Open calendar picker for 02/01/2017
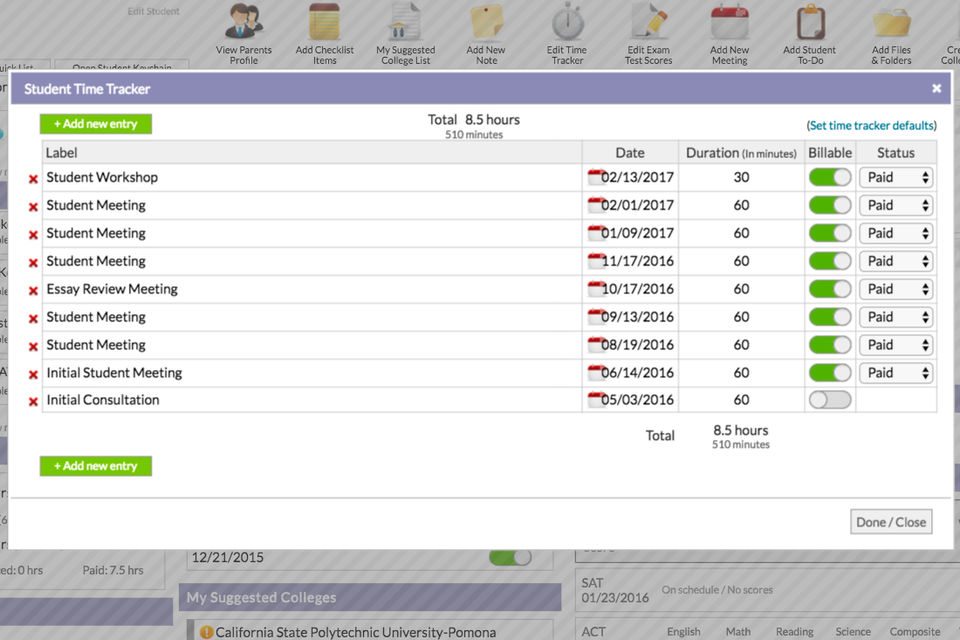The width and height of the screenshot is (960, 640). click(x=594, y=205)
